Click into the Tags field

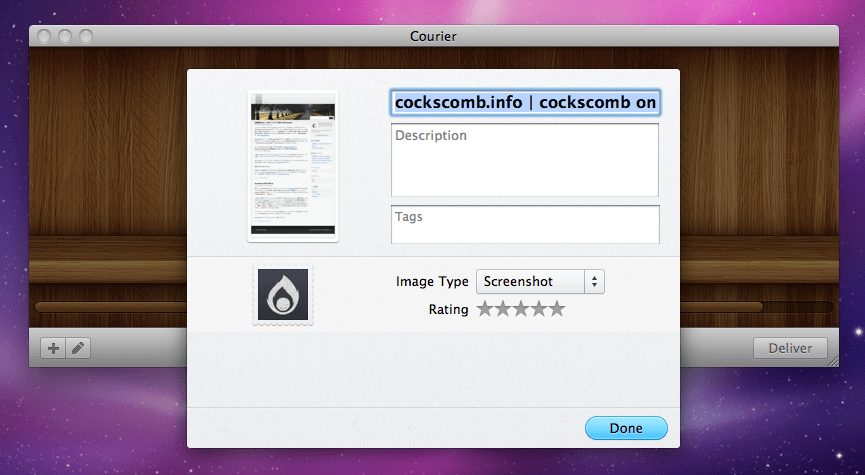[525, 225]
